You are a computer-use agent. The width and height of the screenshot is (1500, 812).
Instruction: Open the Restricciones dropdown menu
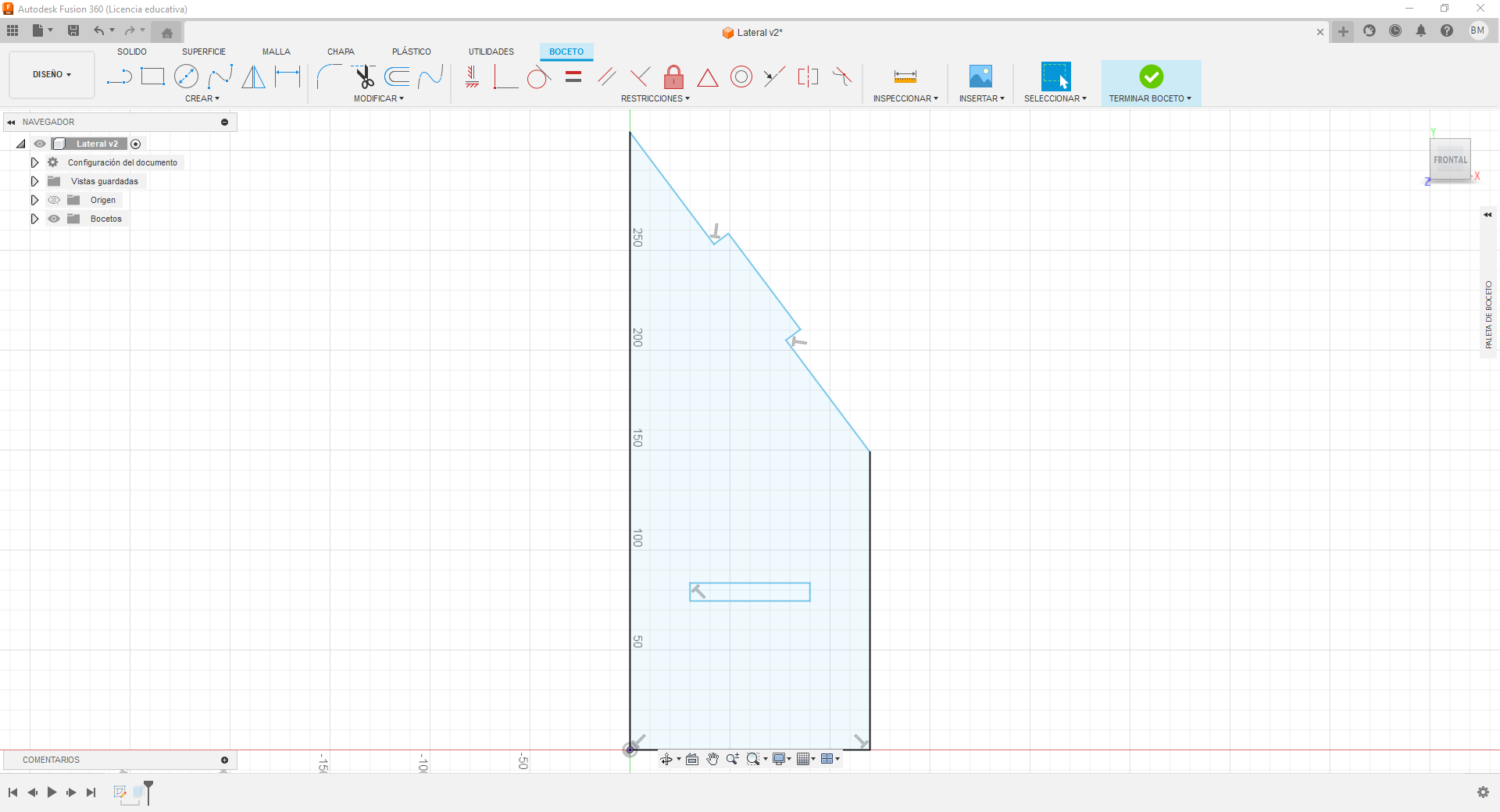(x=655, y=98)
